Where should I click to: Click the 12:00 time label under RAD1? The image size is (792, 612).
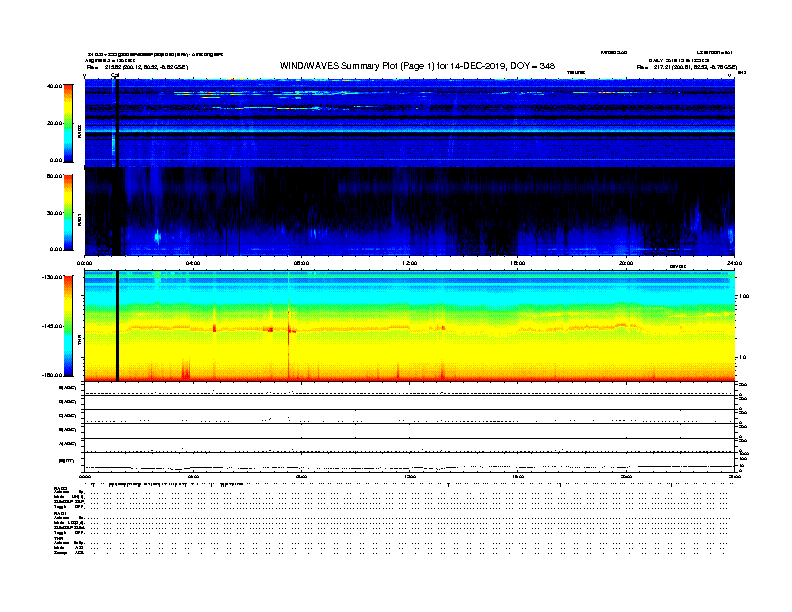pos(410,263)
